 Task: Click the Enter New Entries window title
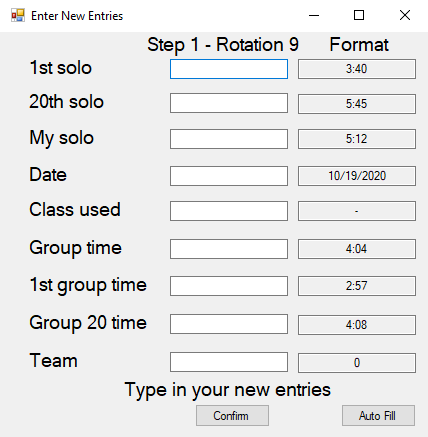pos(77,16)
